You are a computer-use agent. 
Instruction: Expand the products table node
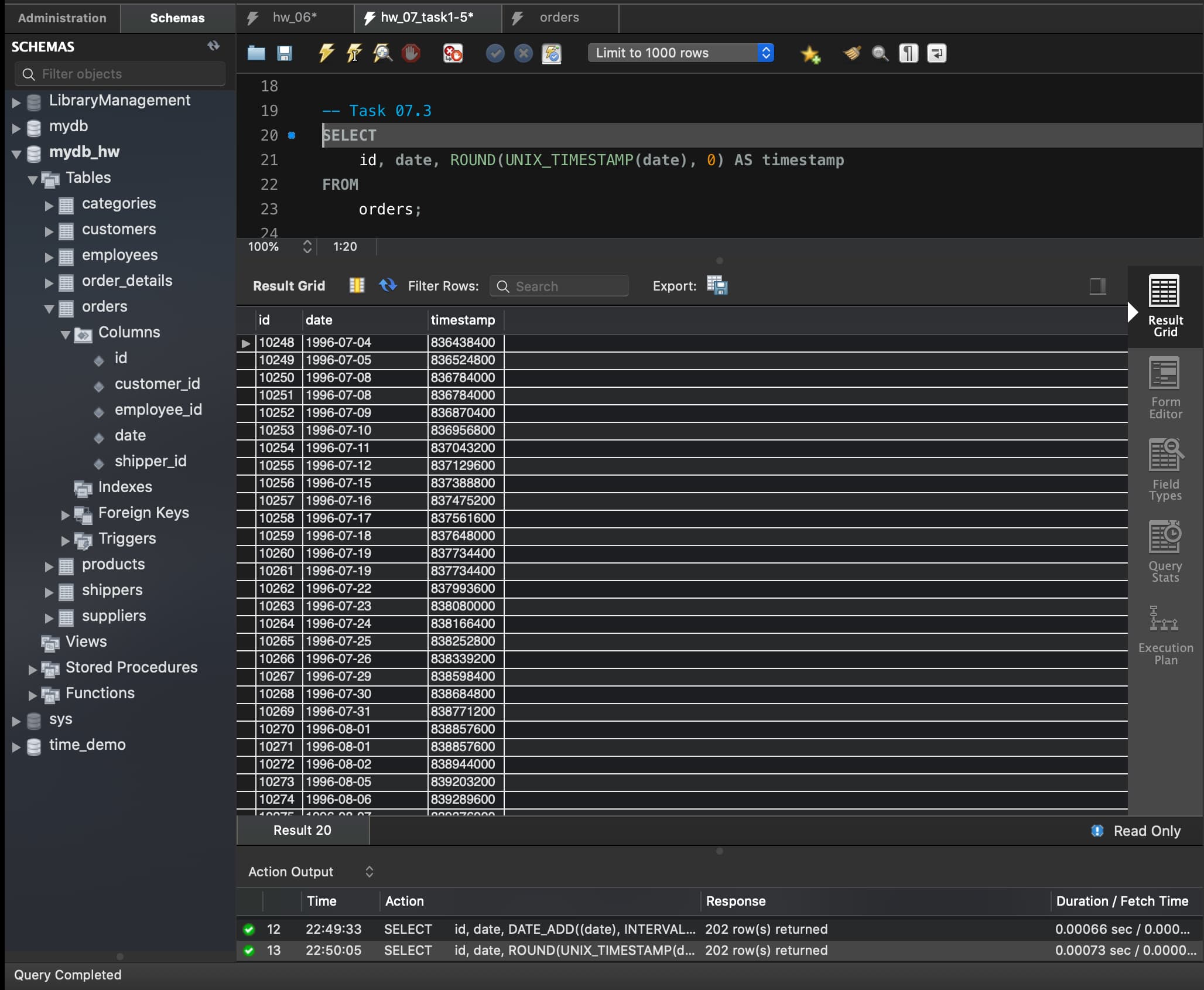point(49,566)
